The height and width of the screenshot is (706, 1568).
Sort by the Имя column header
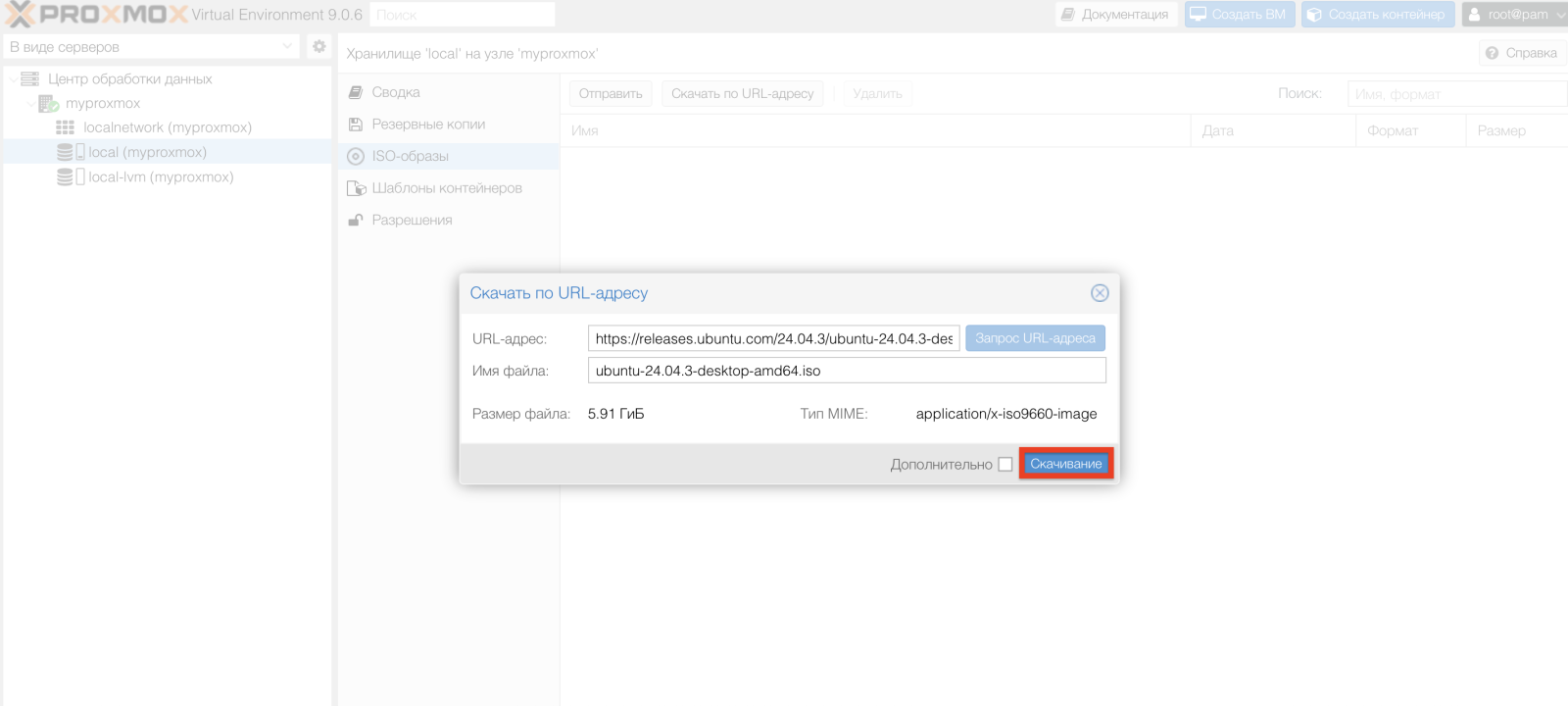875,130
